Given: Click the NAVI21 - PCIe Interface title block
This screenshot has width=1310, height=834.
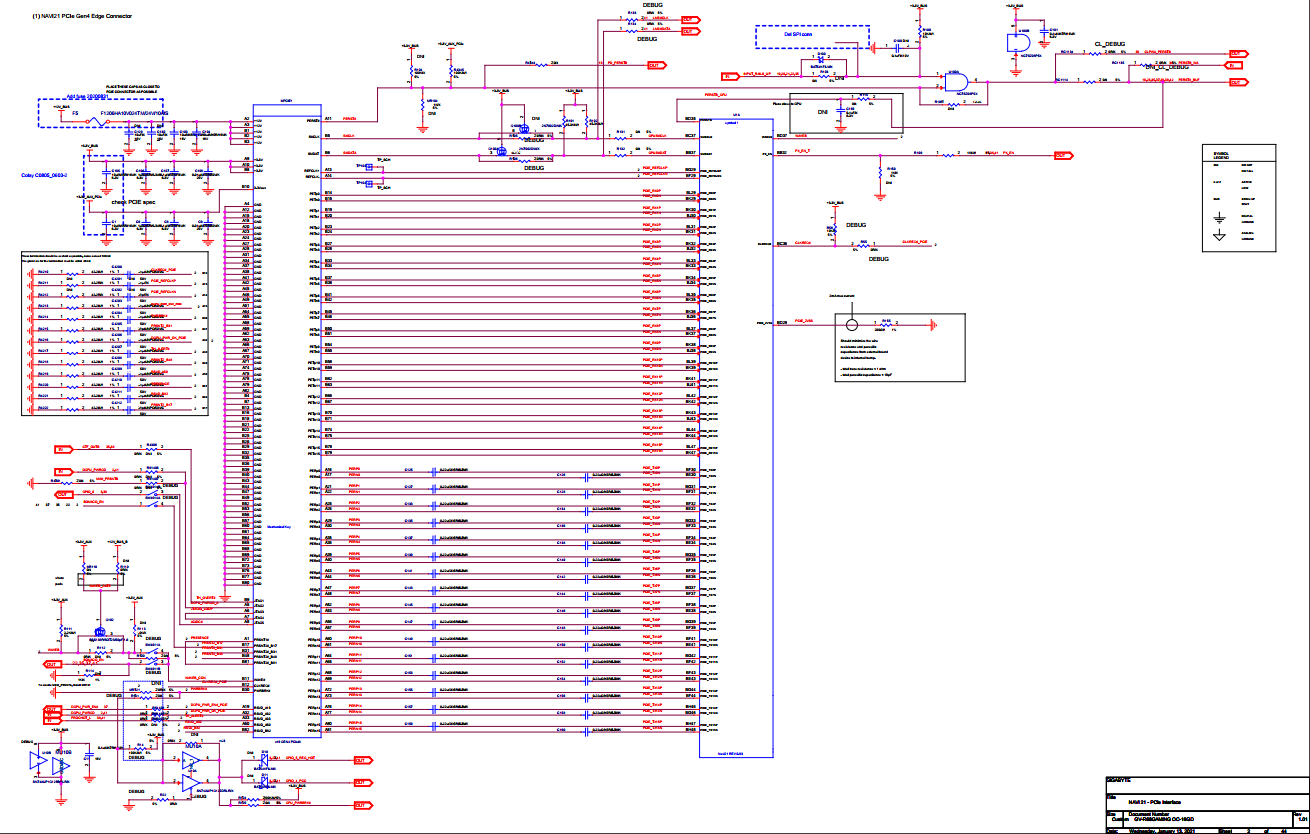Looking at the screenshot, I should [x=1155, y=803].
